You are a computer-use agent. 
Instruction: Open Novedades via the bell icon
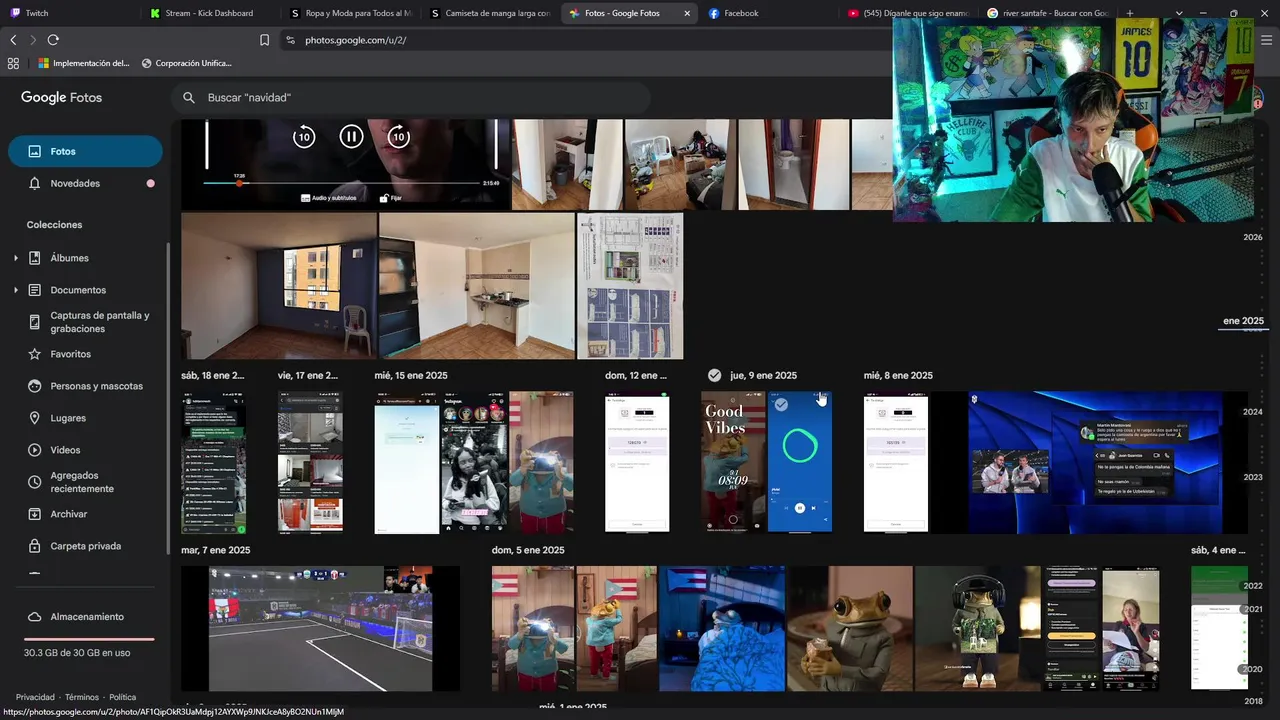tap(35, 184)
